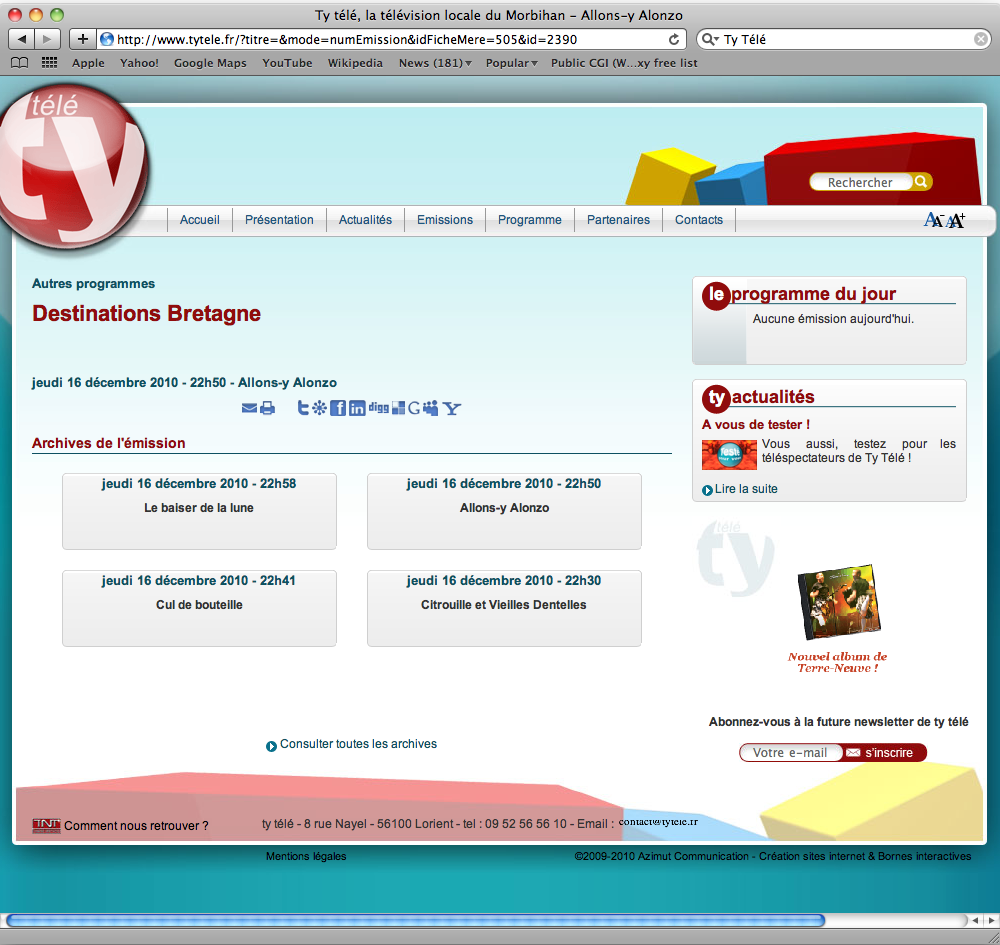Open the Yahoo! bookmark
Screen dimensions: 1000x945
pyautogui.click(x=139, y=63)
